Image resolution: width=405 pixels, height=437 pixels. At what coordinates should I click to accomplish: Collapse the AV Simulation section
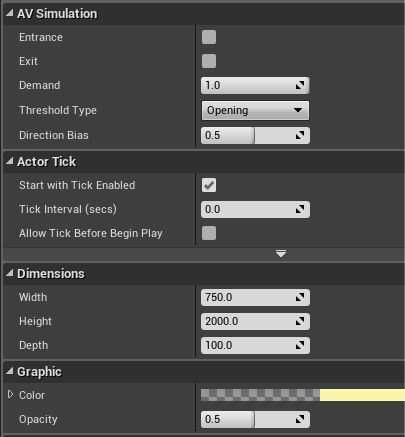[x=10, y=13]
